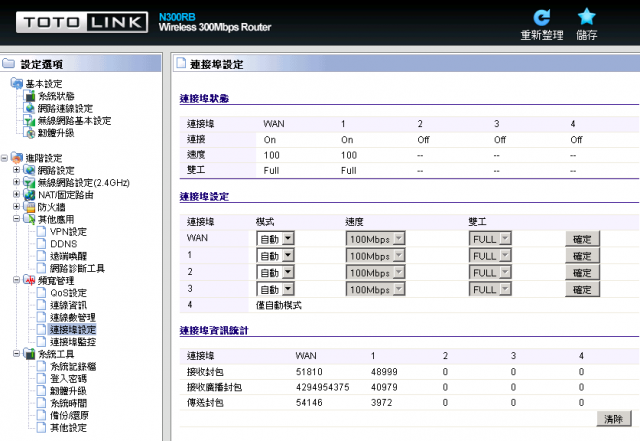The height and width of the screenshot is (441, 640).
Task: Collapse the 系統工具 tree node
Action: (x=16, y=354)
